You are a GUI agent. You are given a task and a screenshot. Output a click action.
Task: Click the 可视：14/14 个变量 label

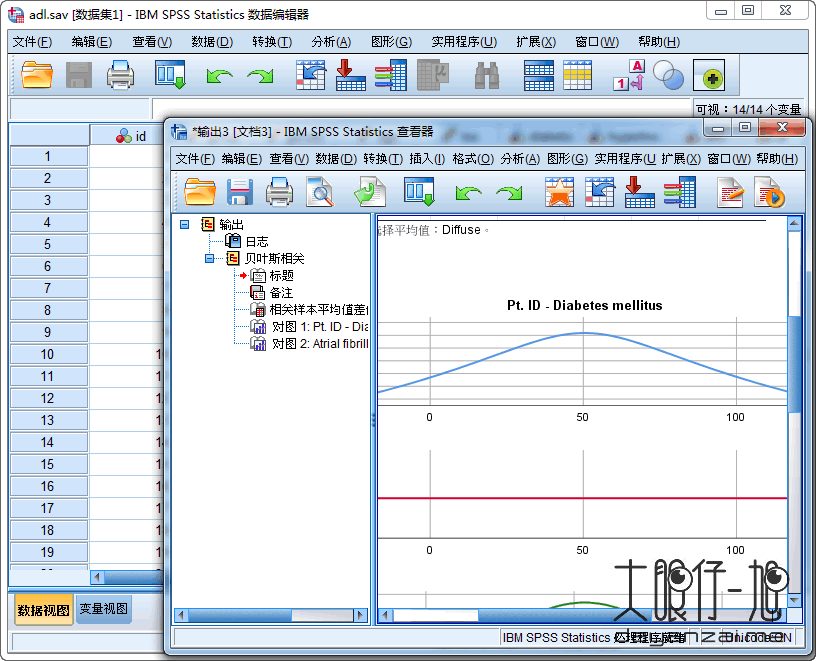(x=748, y=110)
